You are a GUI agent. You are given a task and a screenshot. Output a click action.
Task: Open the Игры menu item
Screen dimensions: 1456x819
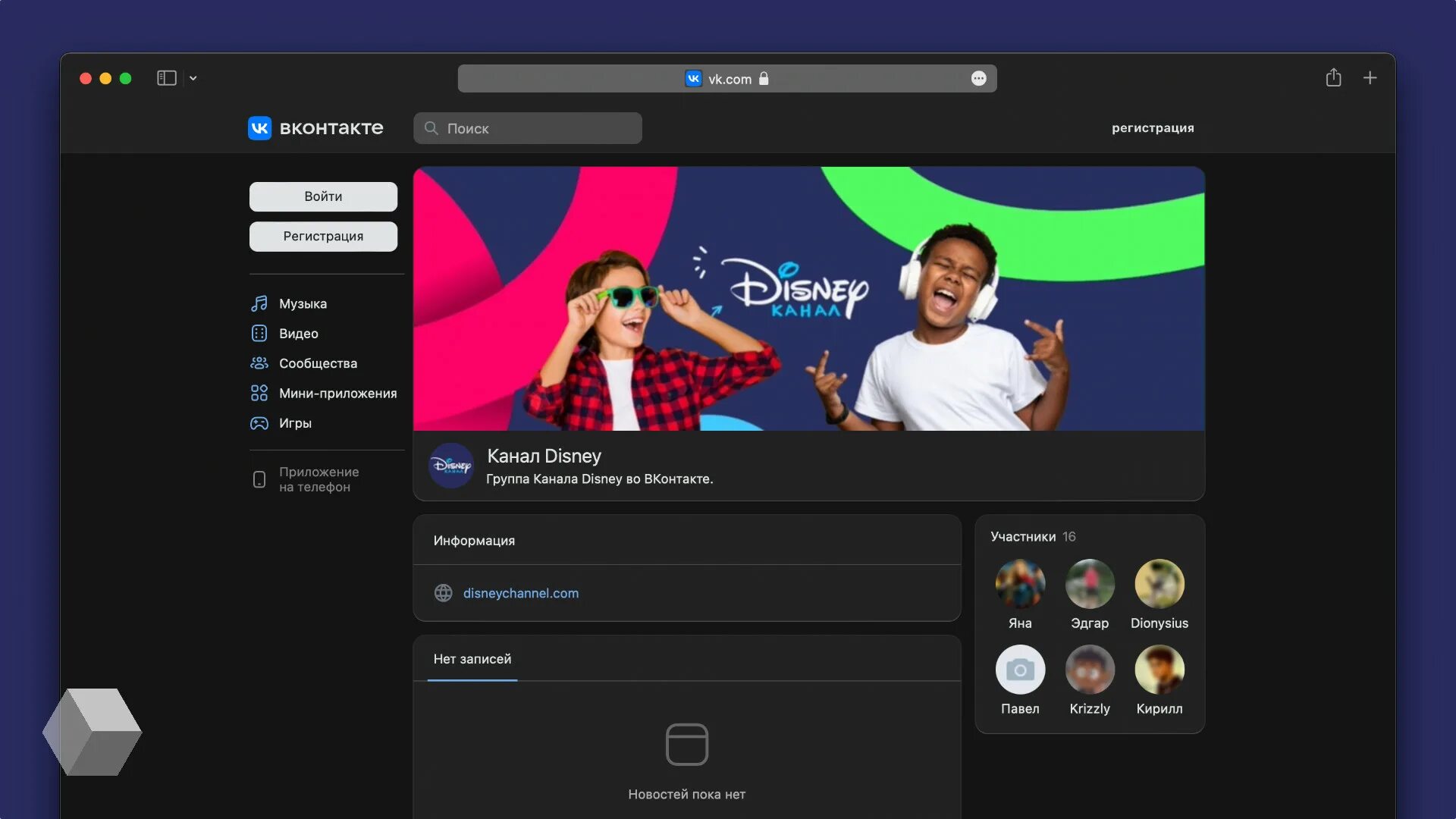click(x=295, y=423)
